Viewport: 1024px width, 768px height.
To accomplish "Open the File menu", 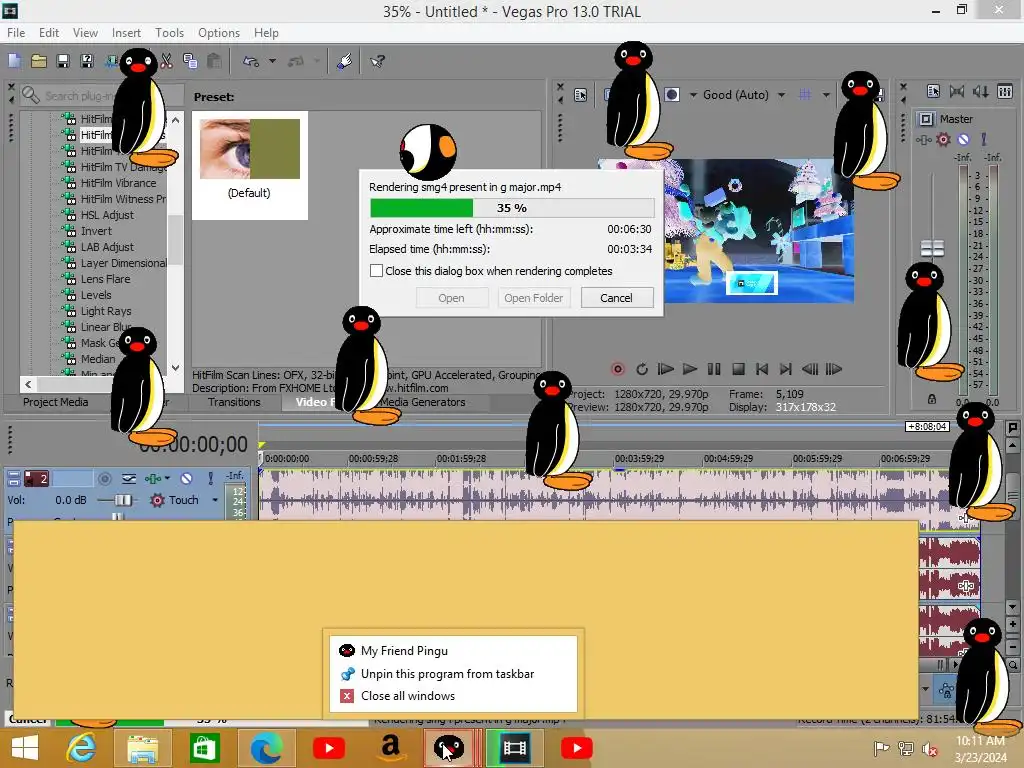I will pos(16,33).
